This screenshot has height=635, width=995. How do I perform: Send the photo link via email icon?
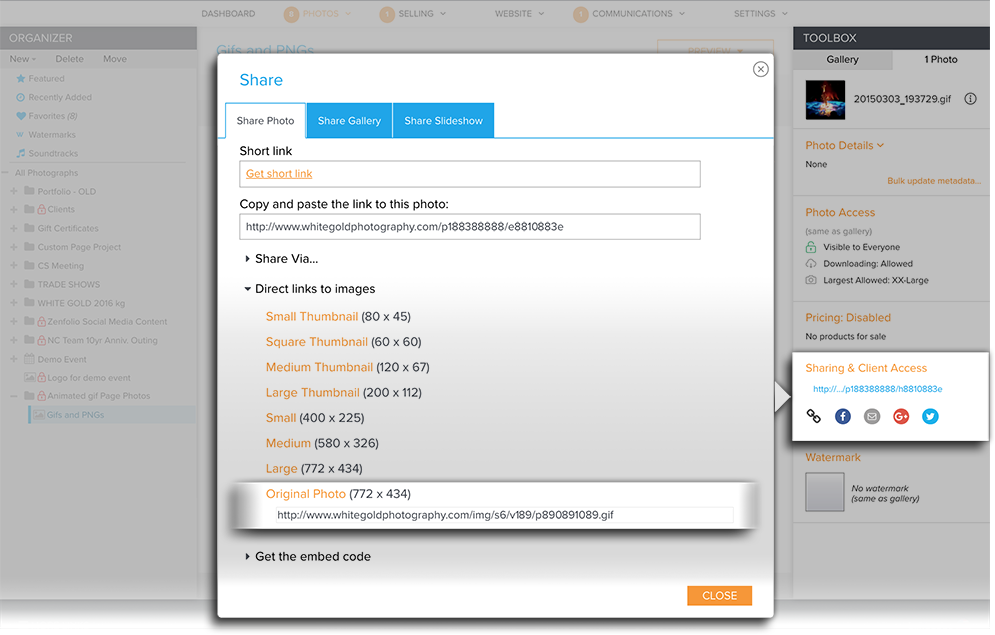(x=871, y=415)
